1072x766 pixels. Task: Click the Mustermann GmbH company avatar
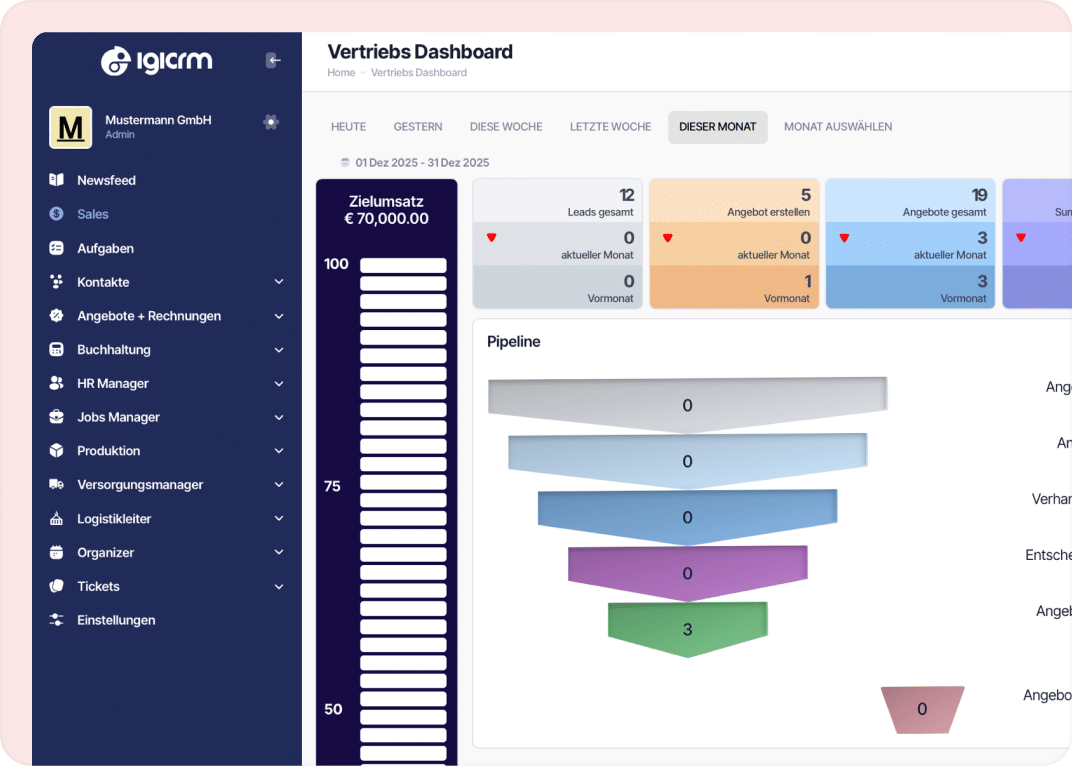(x=70, y=127)
